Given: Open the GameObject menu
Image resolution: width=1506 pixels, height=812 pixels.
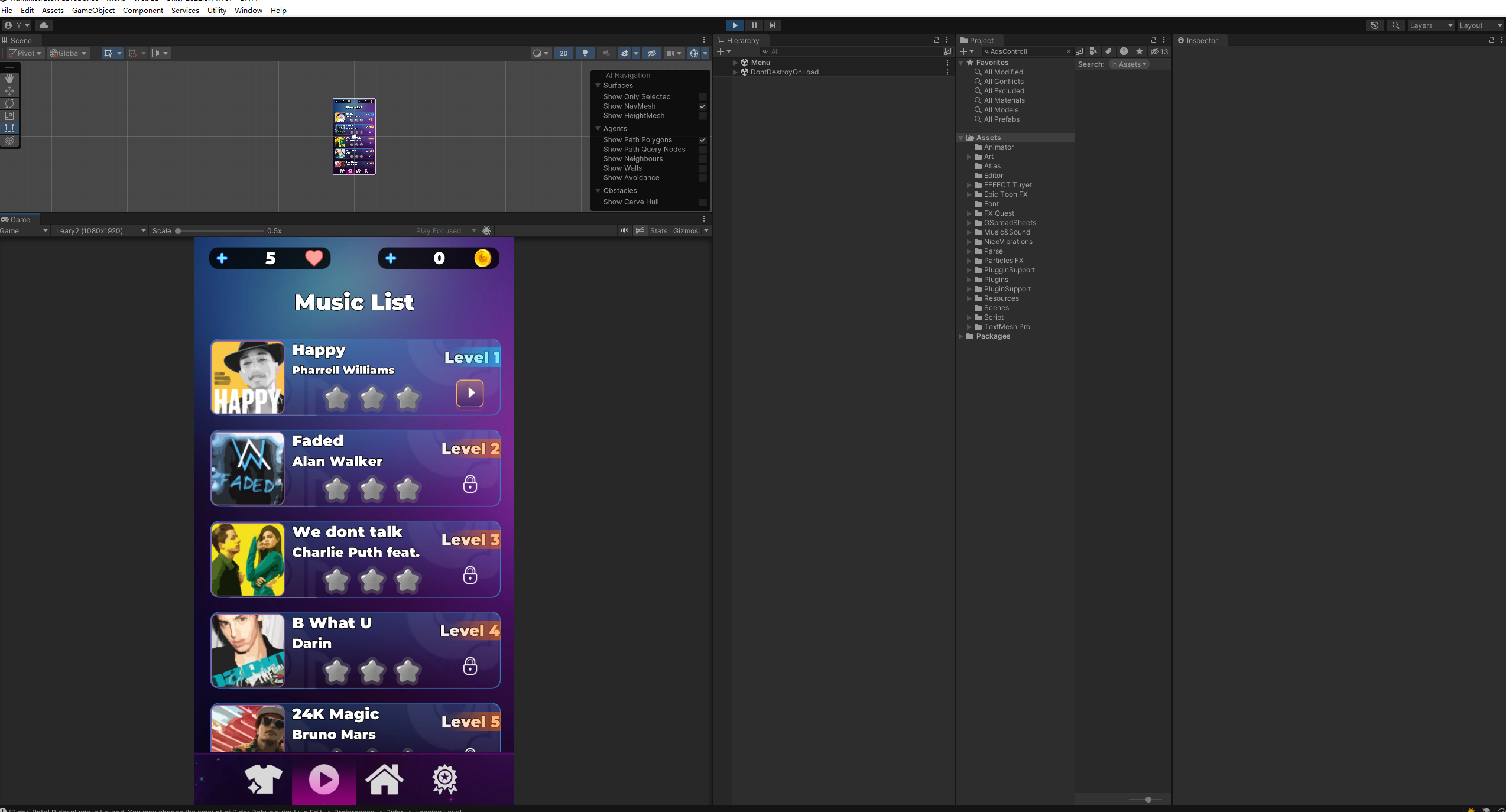Looking at the screenshot, I should pyautogui.click(x=93, y=11).
